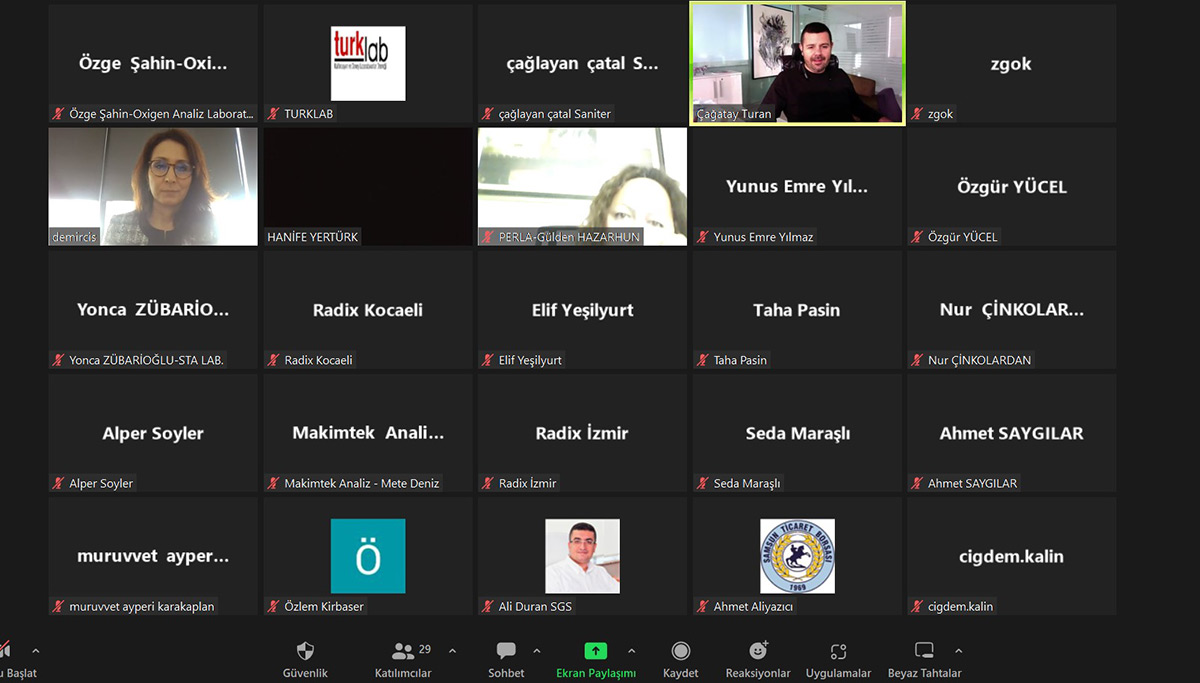Click the green Ekran Paylaşımı share icon
This screenshot has width=1200, height=683.
point(596,652)
